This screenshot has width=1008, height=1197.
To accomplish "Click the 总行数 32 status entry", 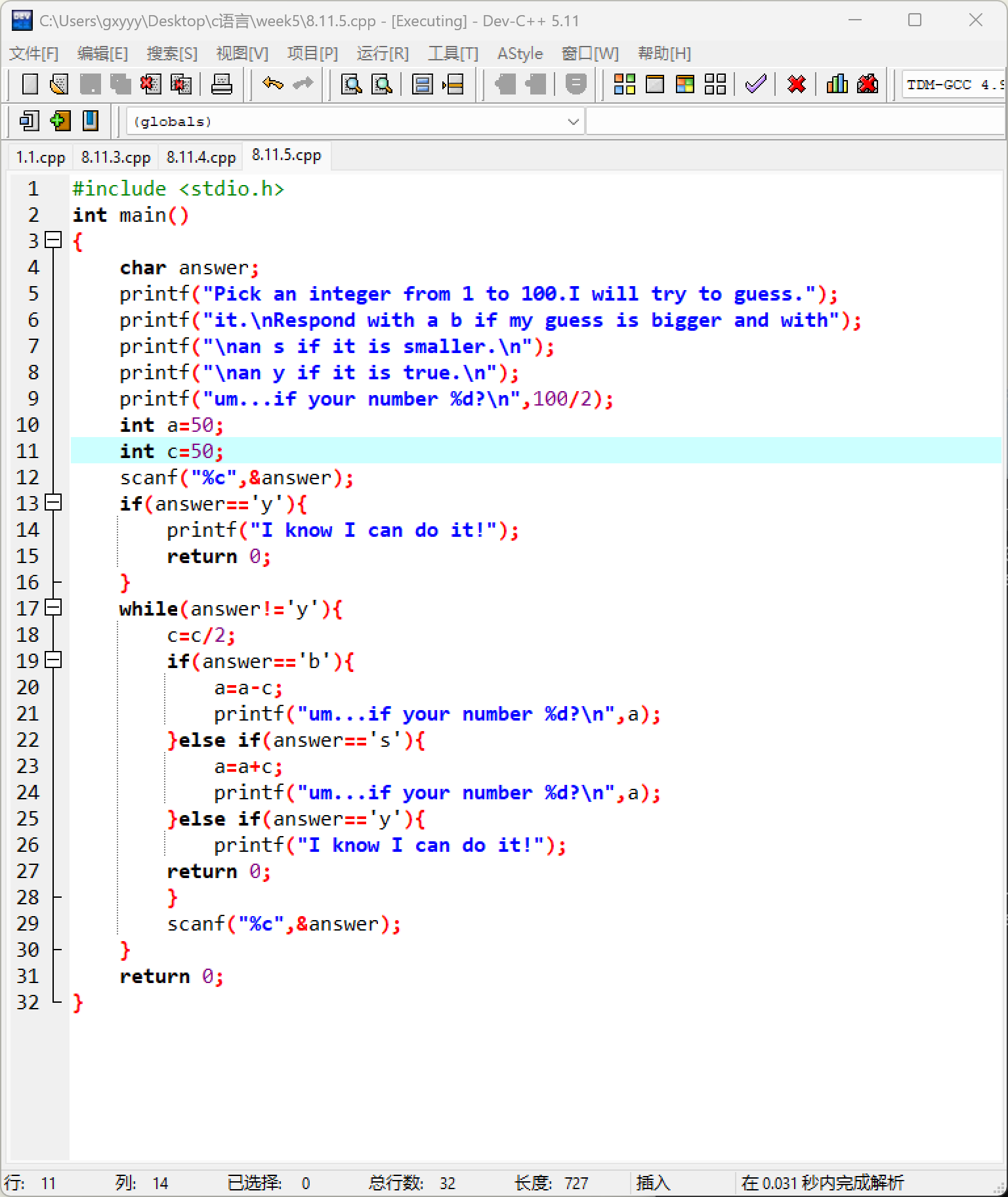I will click(411, 1183).
